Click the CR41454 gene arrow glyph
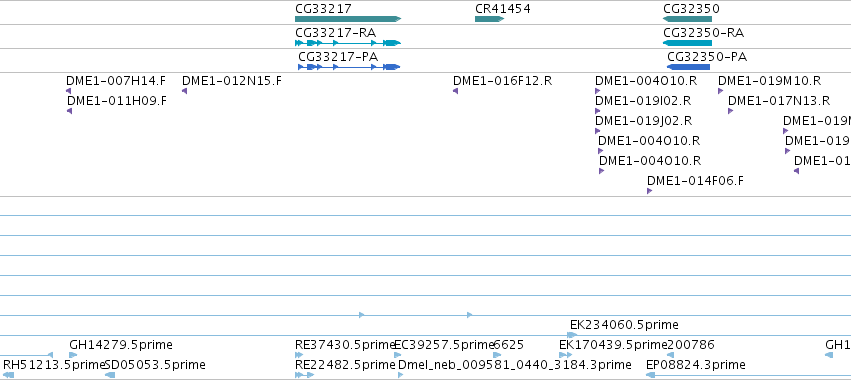851x380 pixels. [x=490, y=19]
